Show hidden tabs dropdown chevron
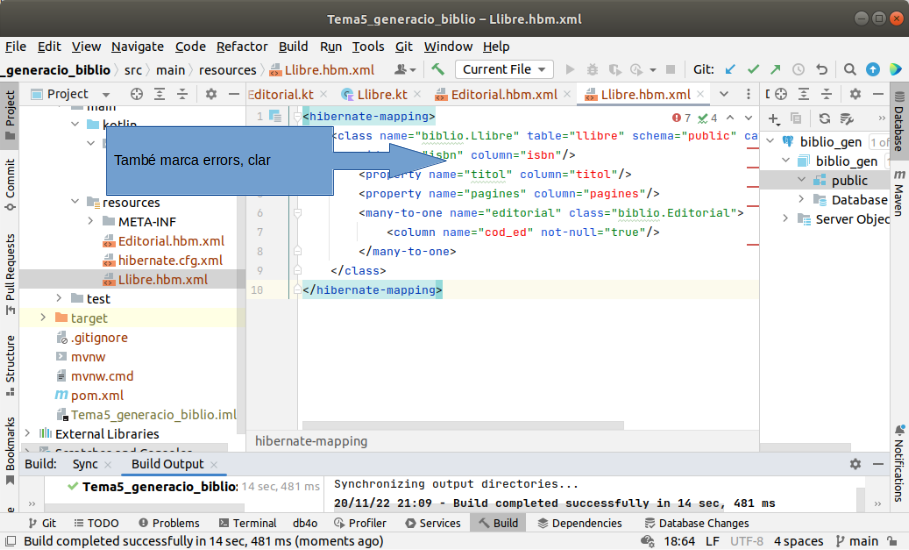The width and height of the screenshot is (909, 550). [x=724, y=94]
